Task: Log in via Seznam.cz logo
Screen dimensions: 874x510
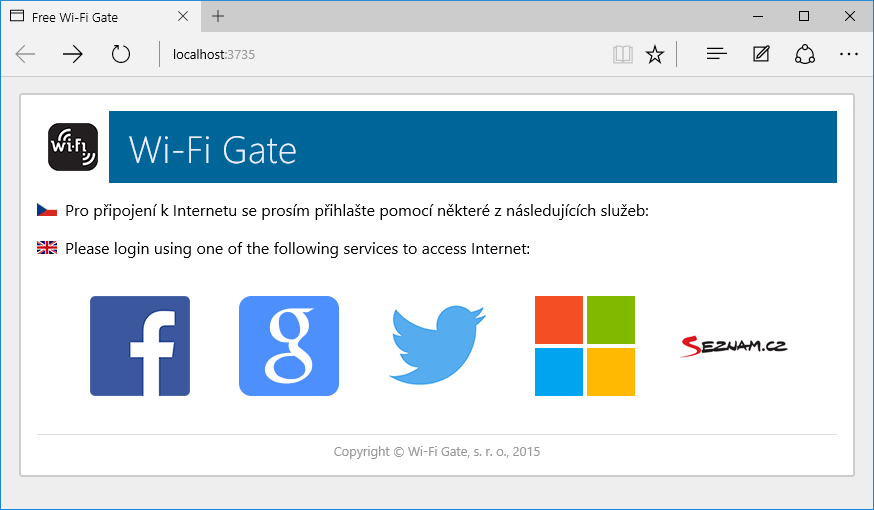Action: pos(734,346)
